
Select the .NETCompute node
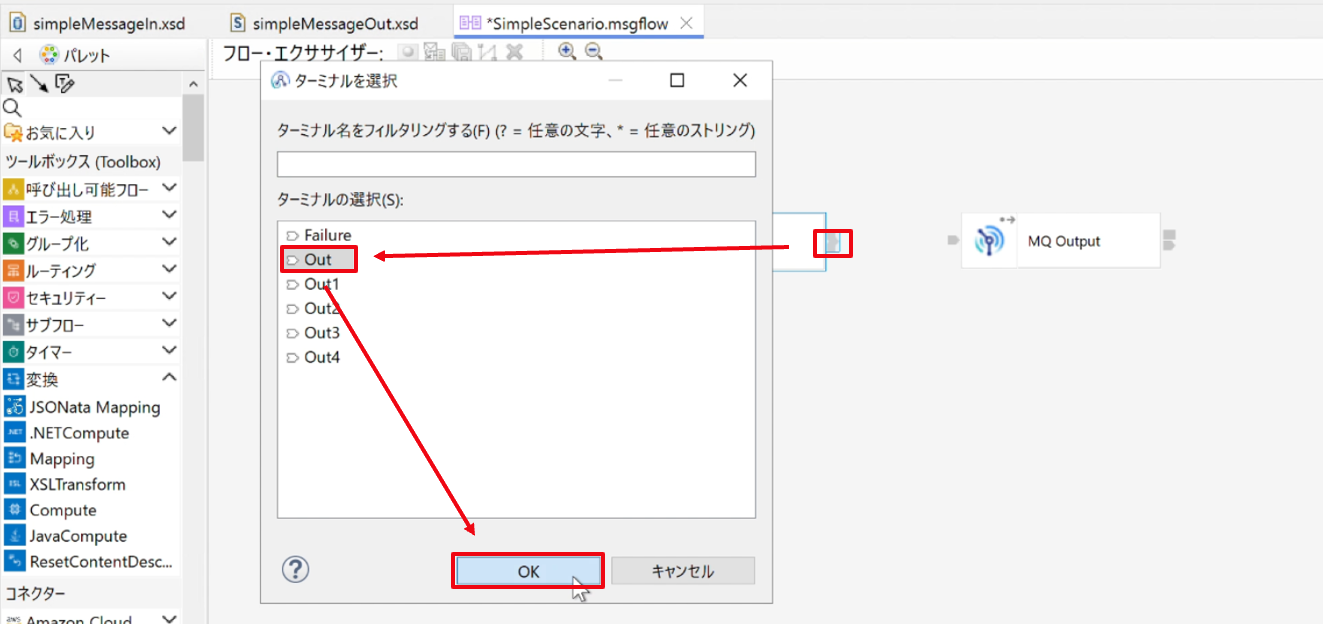tap(67, 433)
